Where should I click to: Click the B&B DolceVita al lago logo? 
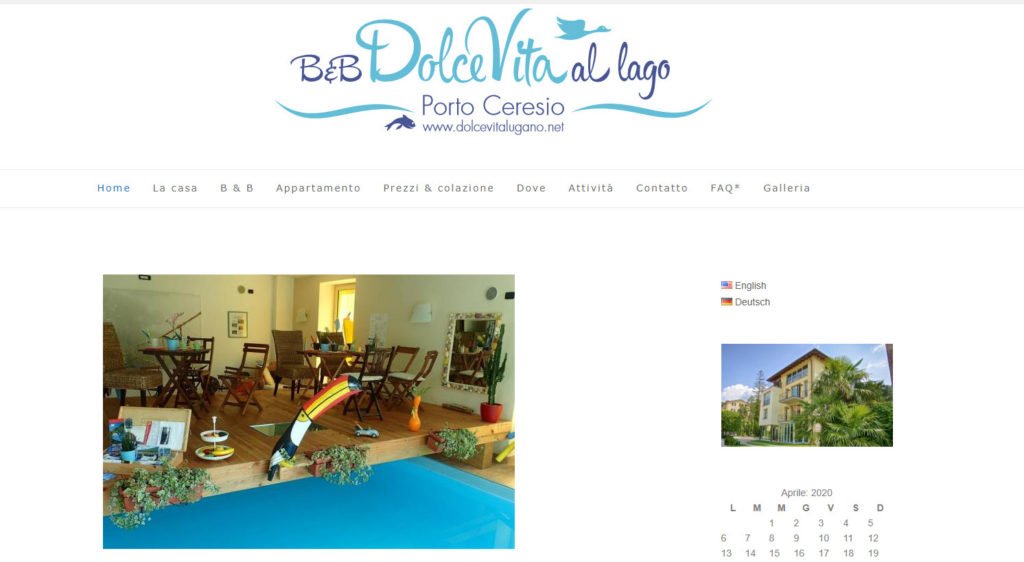(494, 72)
